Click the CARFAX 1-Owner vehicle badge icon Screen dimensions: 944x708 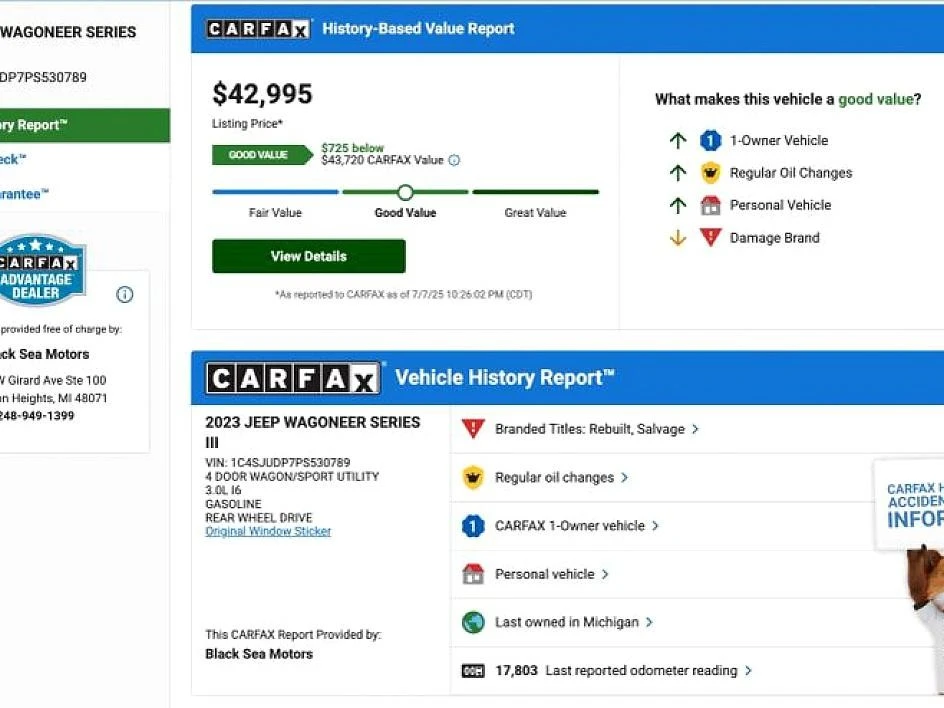(473, 526)
